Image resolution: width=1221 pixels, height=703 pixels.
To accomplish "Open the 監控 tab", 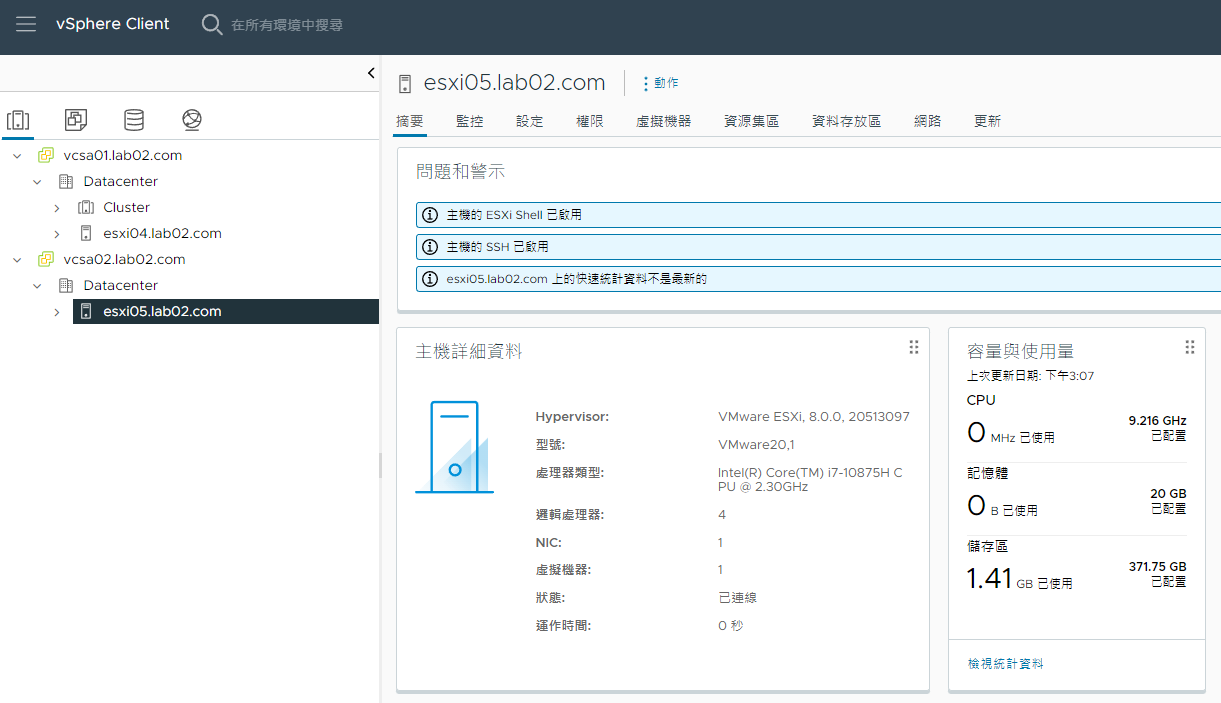I will (470, 121).
